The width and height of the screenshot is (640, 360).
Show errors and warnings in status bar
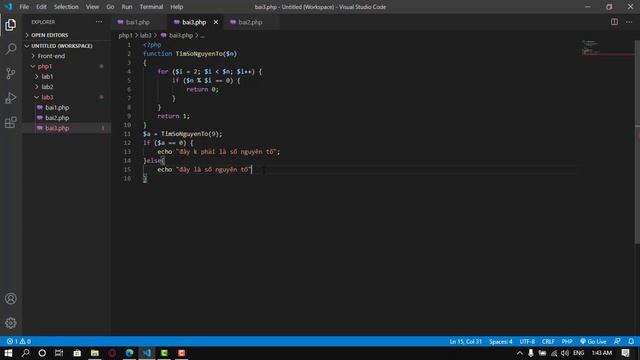pos(19,341)
